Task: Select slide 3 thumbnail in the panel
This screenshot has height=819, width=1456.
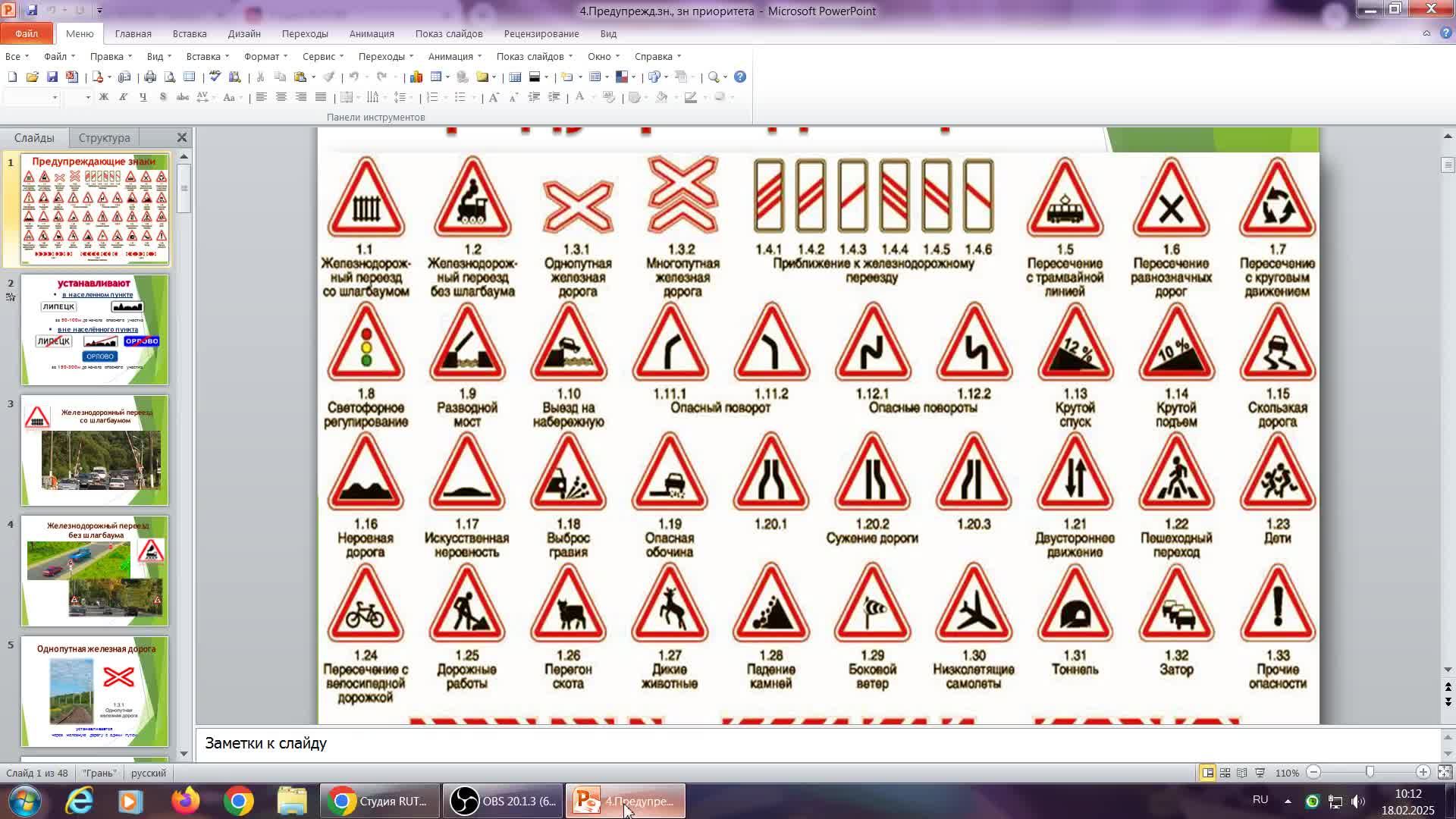Action: pos(95,450)
